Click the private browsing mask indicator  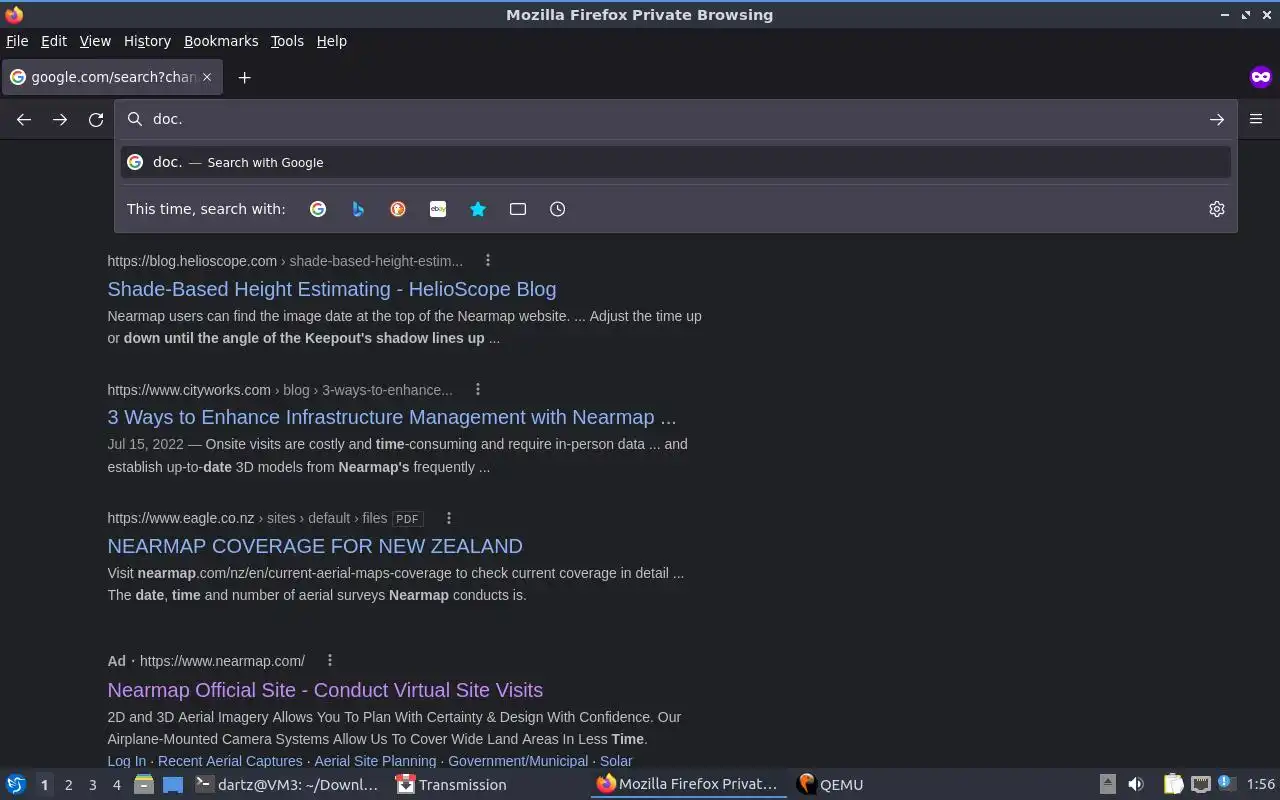click(x=1261, y=77)
